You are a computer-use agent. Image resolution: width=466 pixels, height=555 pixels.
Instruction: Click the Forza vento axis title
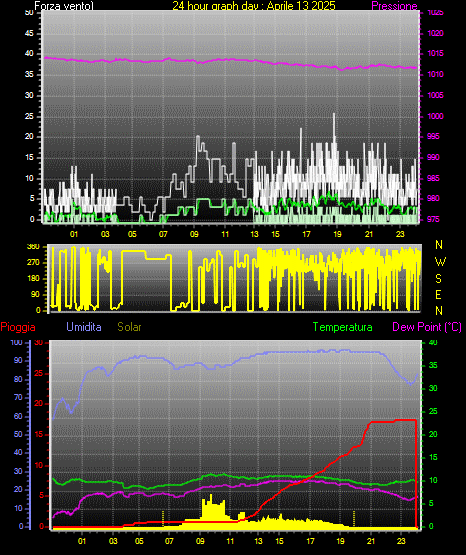click(x=64, y=6)
